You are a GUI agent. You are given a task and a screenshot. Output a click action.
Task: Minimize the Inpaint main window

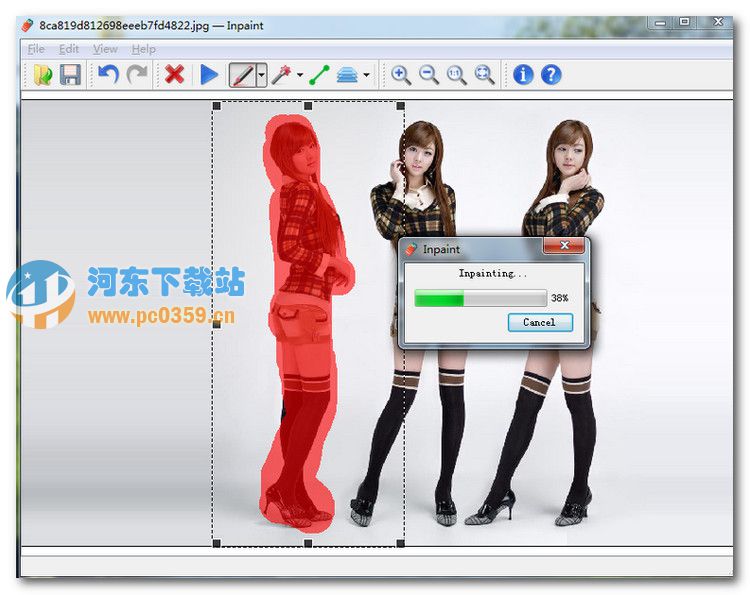661,22
